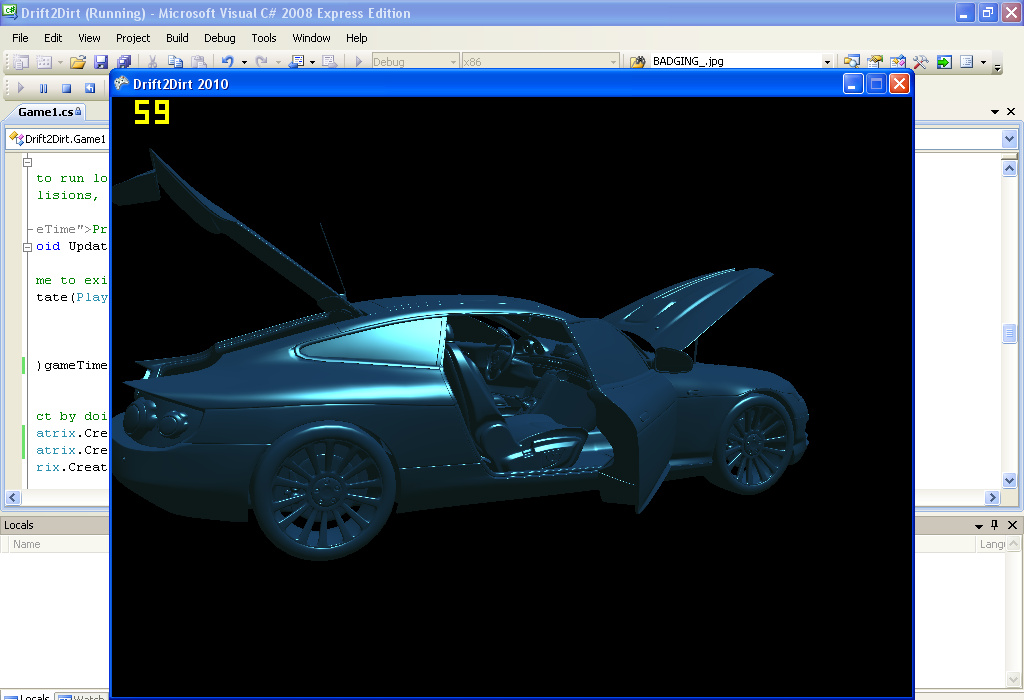Open the Undo history dropdown arrow
The image size is (1024, 700).
click(244, 62)
